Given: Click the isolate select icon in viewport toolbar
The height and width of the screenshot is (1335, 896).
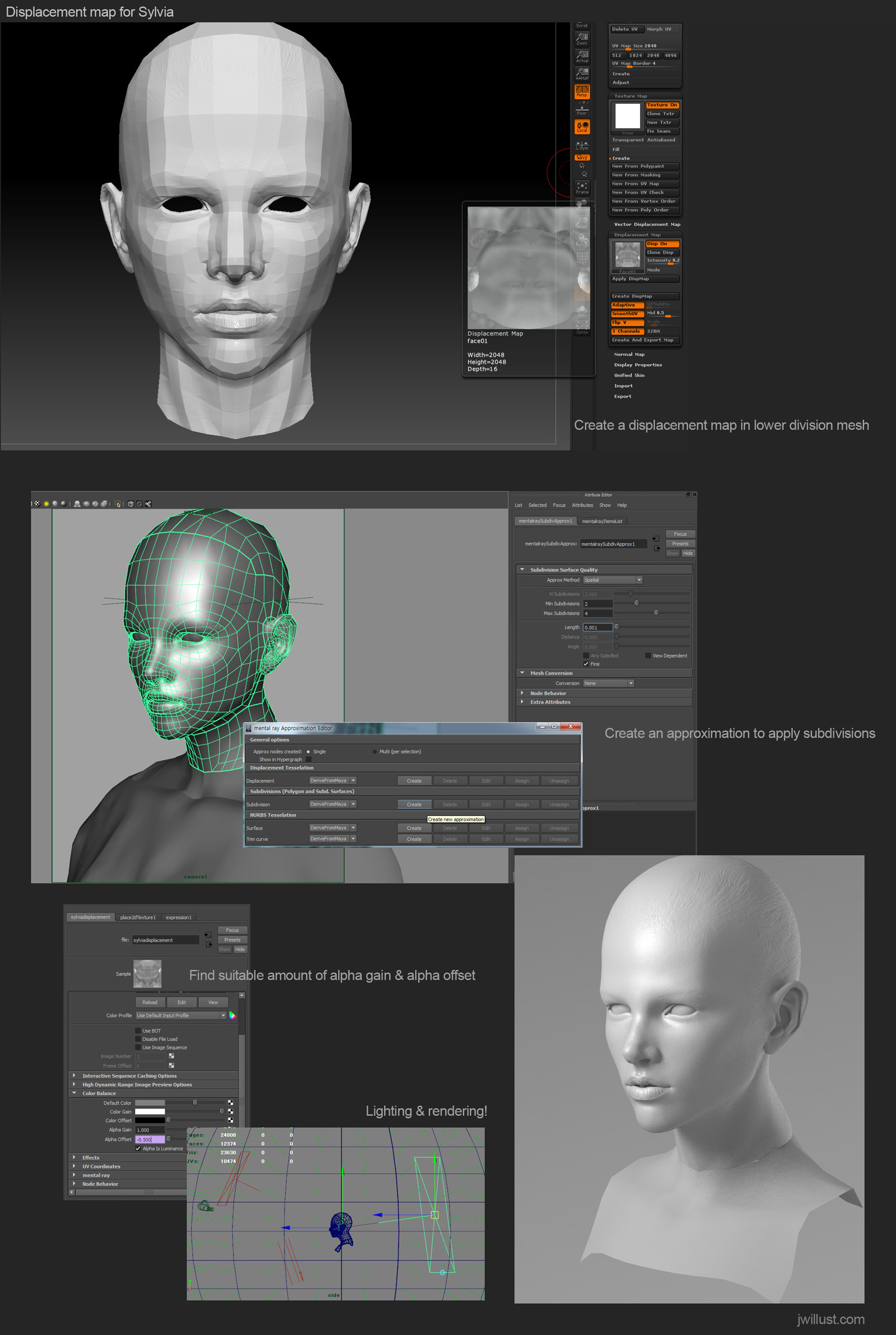Looking at the screenshot, I should pyautogui.click(x=118, y=504).
